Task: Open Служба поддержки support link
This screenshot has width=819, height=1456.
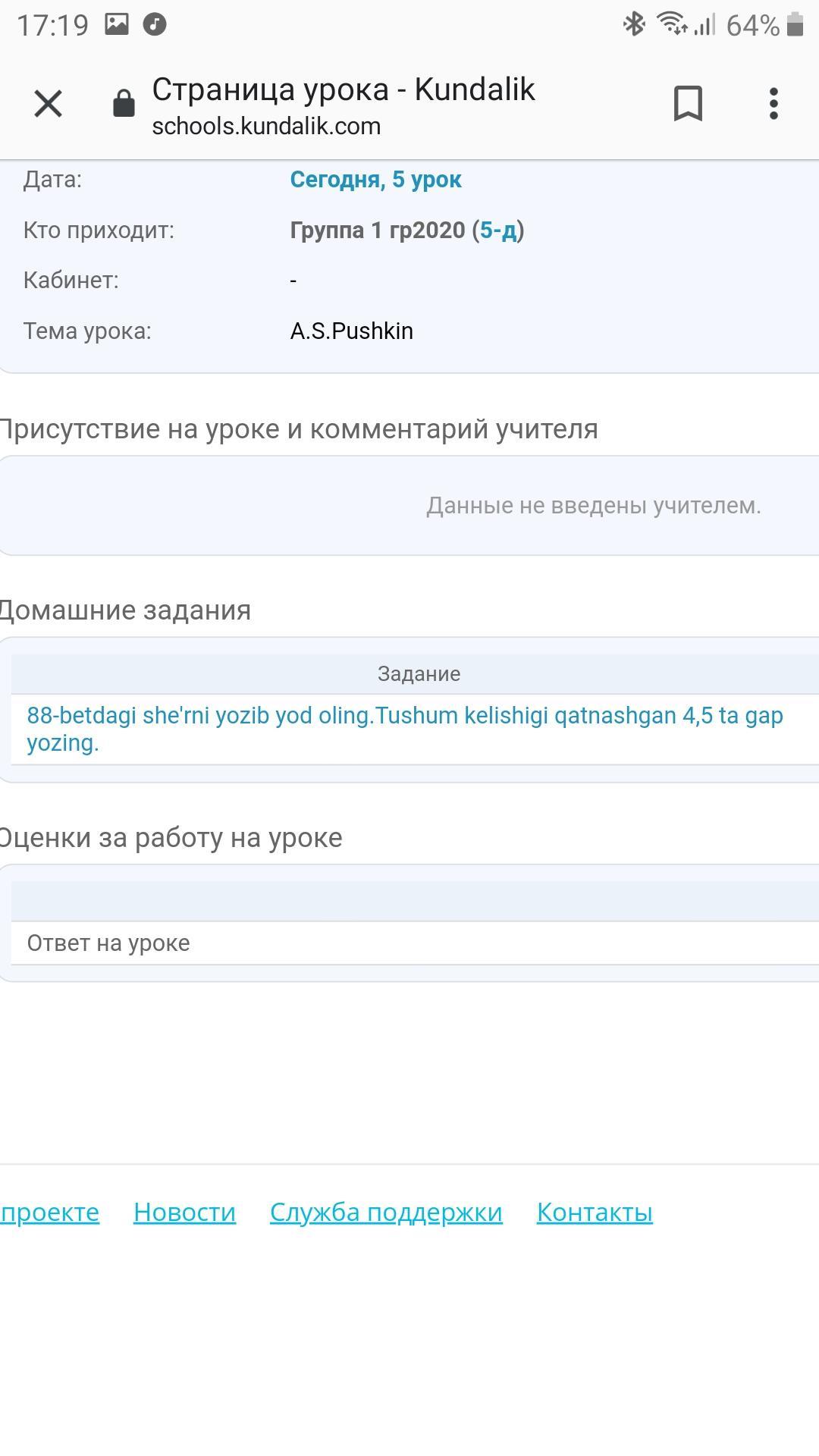Action: 386,1212
